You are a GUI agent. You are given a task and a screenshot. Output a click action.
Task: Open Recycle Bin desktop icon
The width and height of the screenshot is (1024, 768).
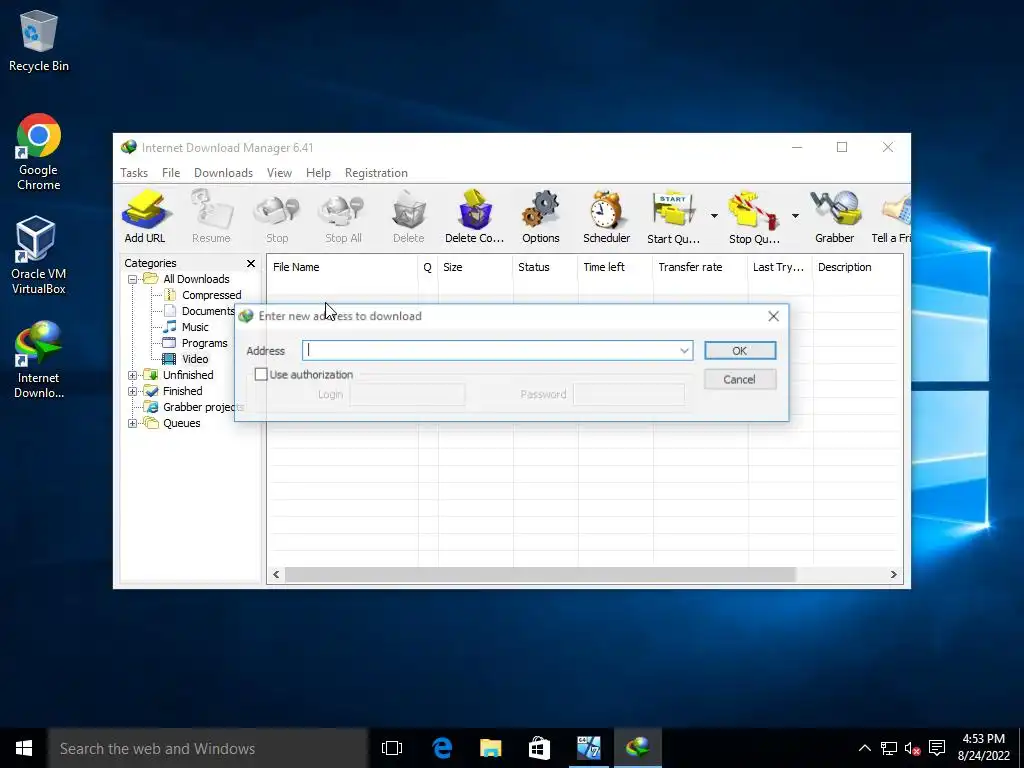[x=39, y=40]
